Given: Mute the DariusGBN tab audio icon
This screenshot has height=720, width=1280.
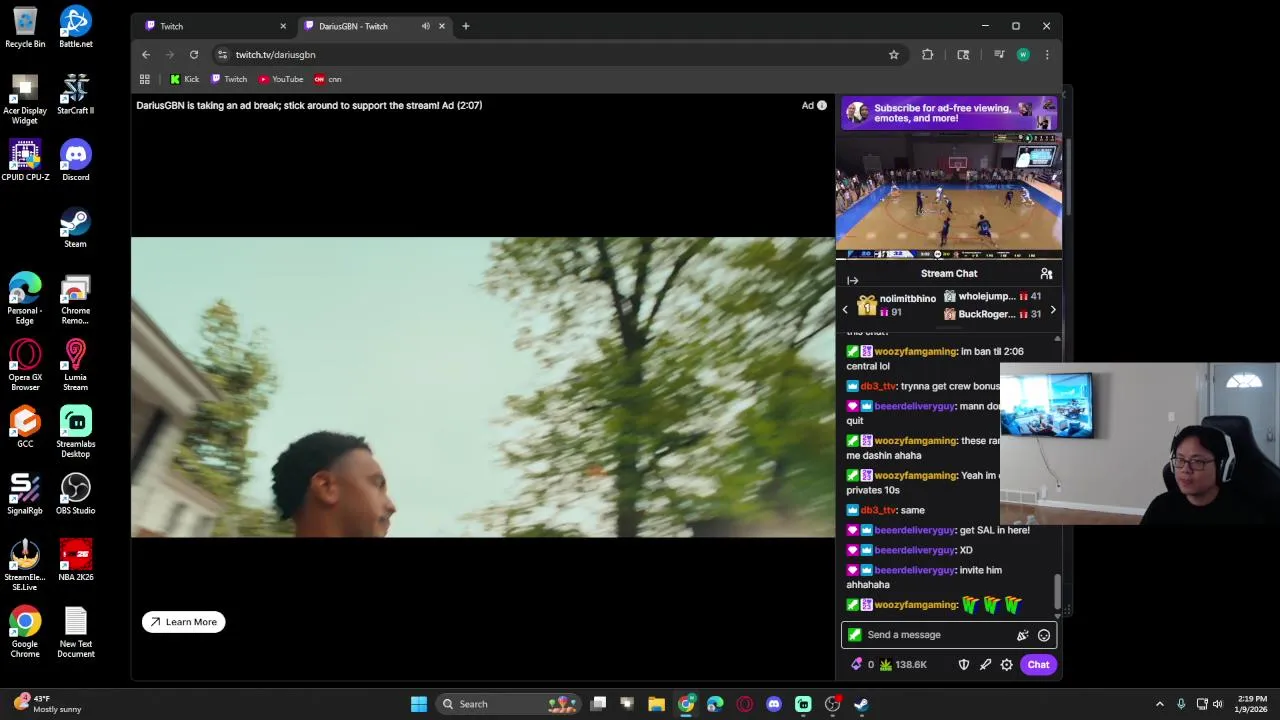Looking at the screenshot, I should tap(426, 26).
